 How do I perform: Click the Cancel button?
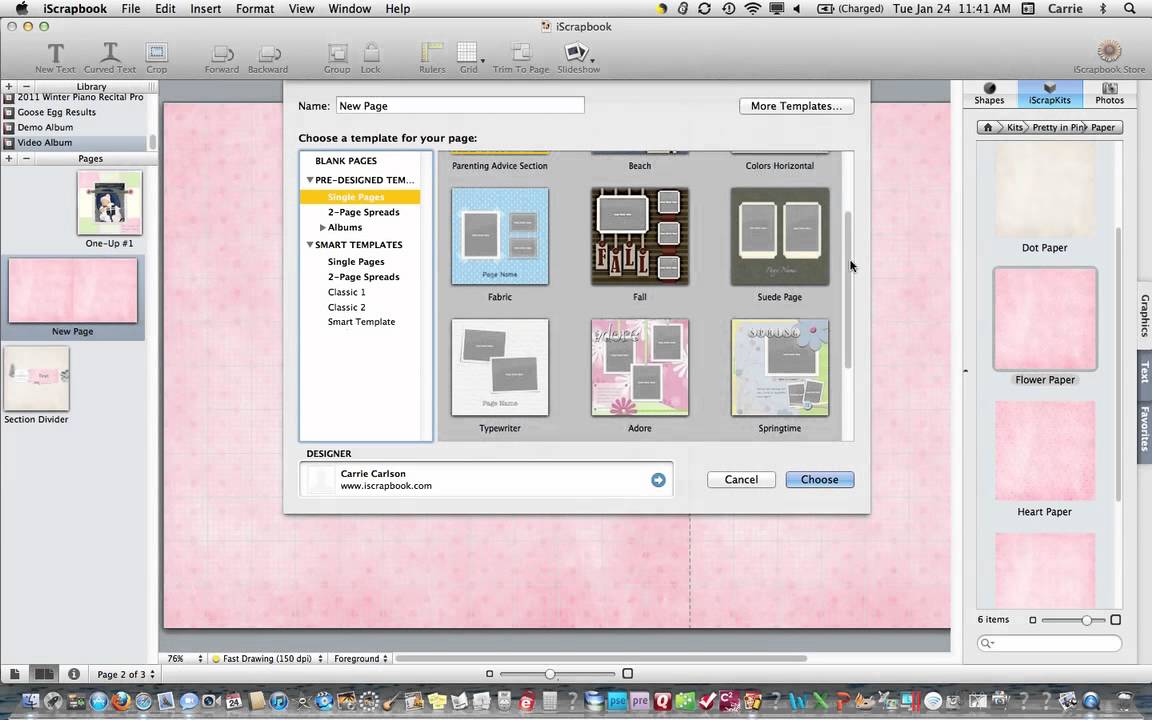tap(741, 480)
